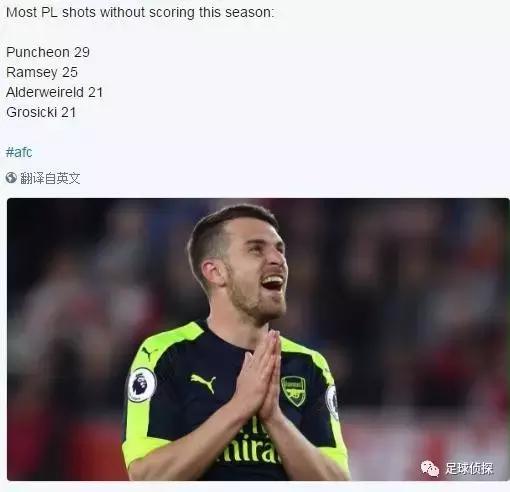Click the 'Alderweireld 21' line
Screen dimensions: 510x492
[55, 92]
